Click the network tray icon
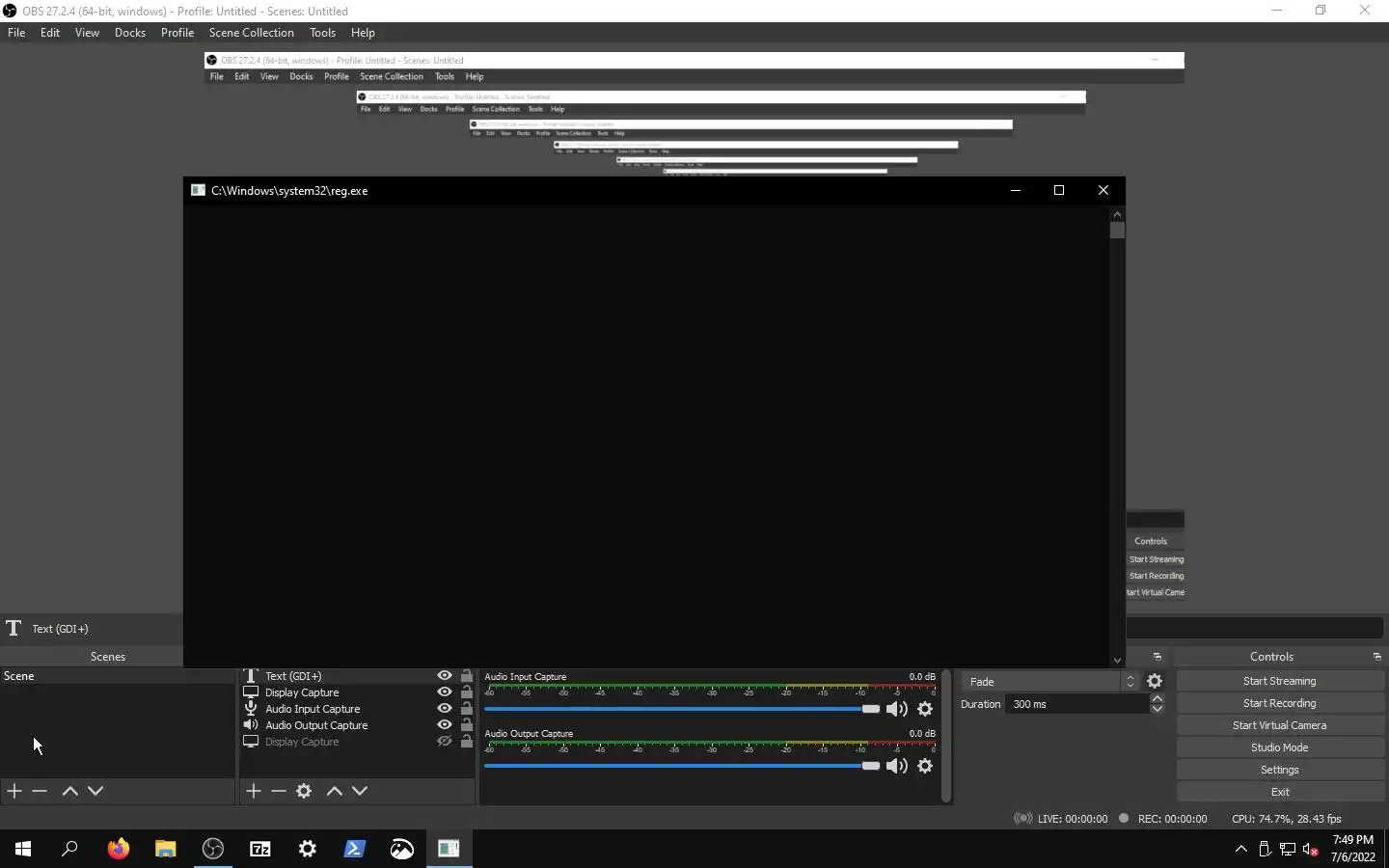 click(x=1288, y=849)
